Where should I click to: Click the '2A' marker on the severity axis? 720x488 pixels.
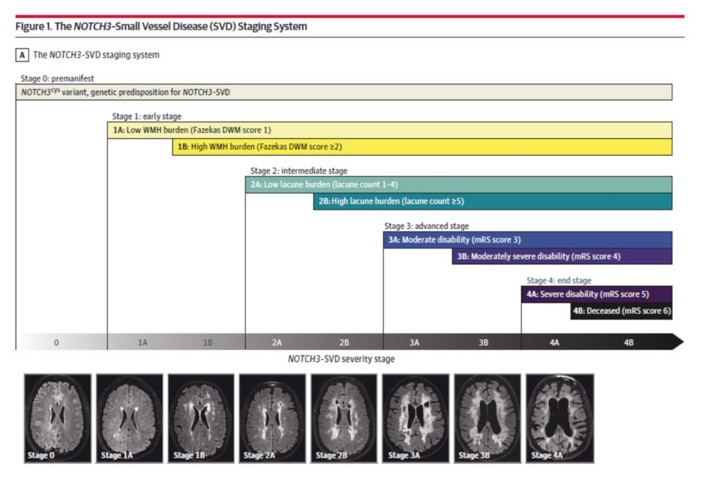pos(277,342)
